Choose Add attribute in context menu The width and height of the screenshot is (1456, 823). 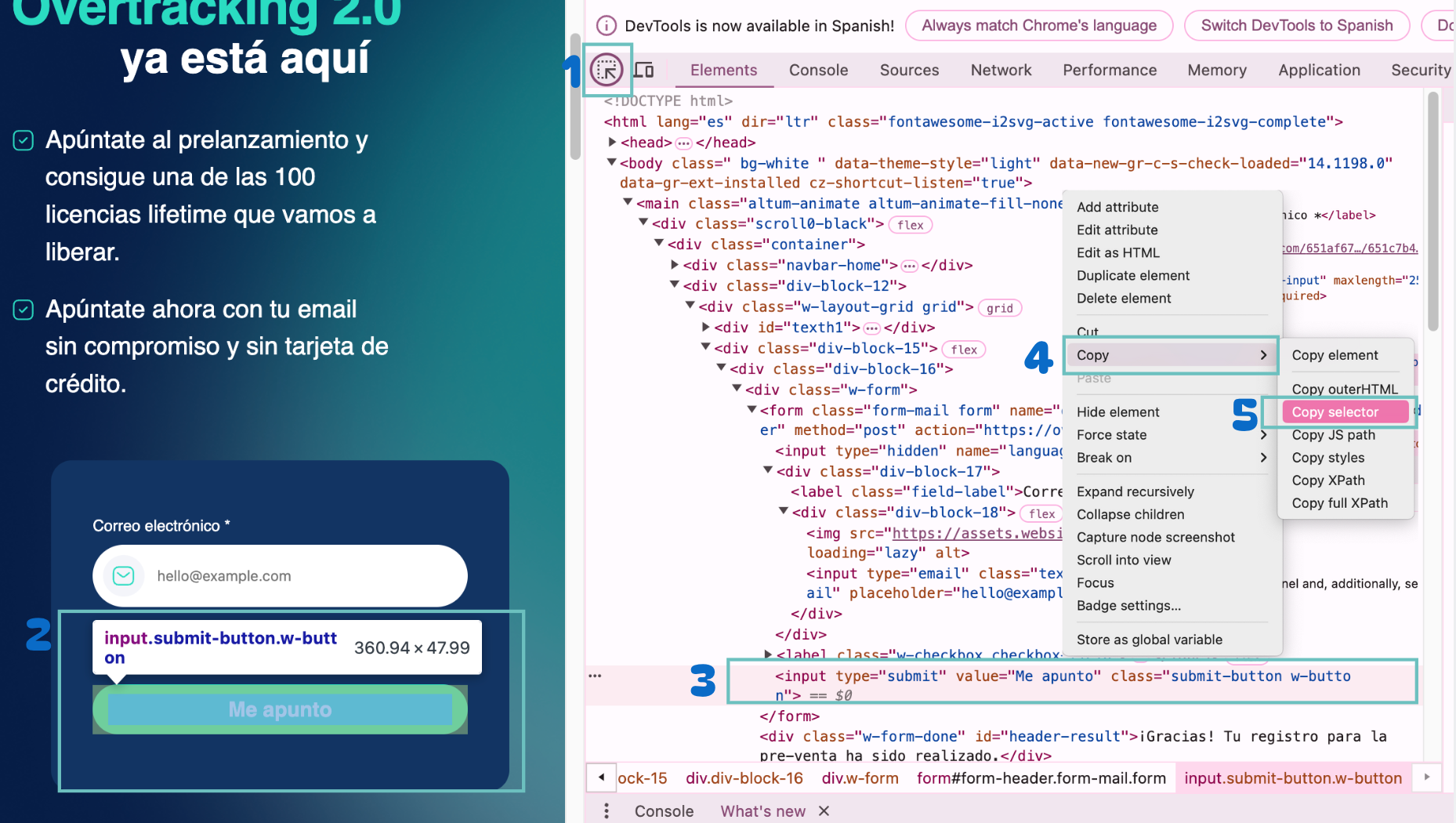[1117, 207]
